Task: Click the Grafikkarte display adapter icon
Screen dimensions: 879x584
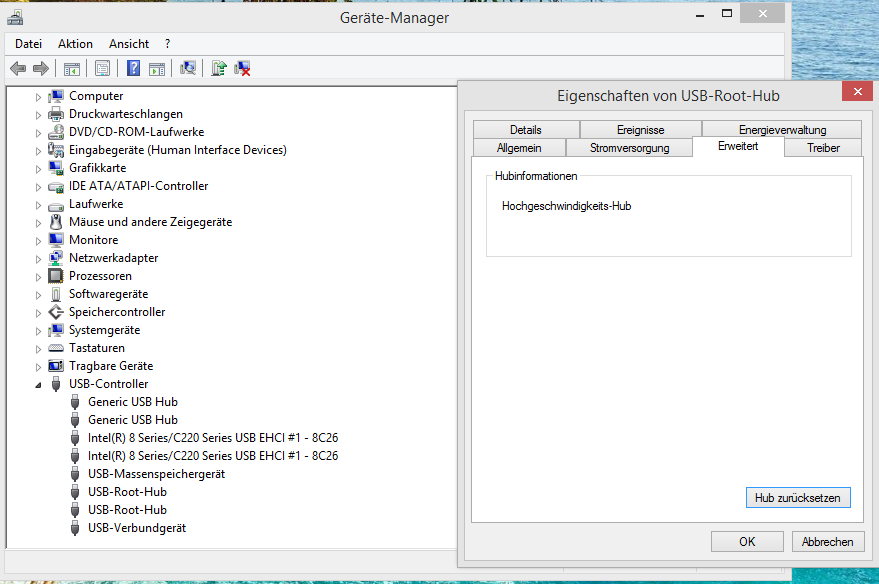Action: tap(56, 168)
